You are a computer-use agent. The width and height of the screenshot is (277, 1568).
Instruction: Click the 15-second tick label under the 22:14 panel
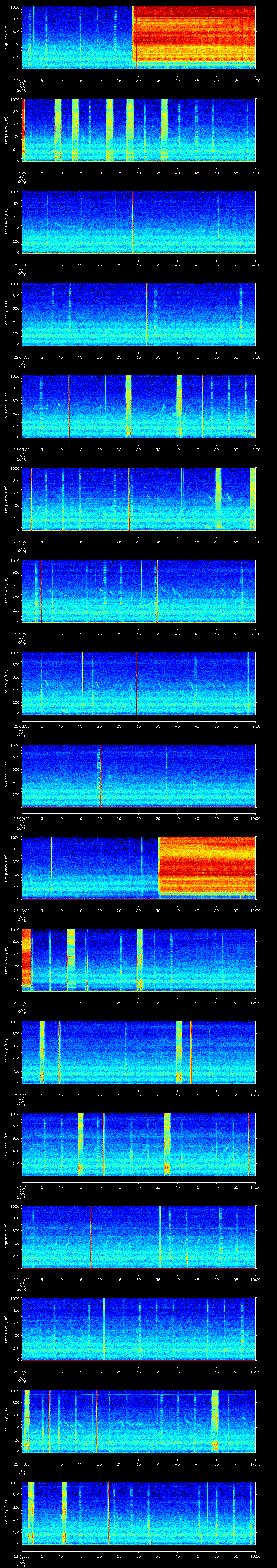coord(80,1279)
